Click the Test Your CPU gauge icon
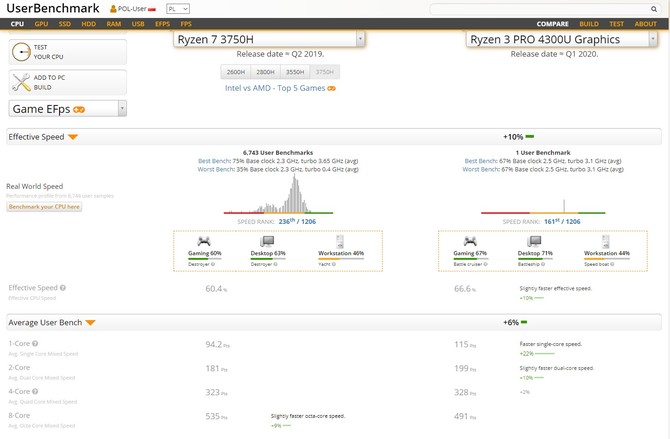Image resolution: width=670 pixels, height=439 pixels. (x=21, y=52)
